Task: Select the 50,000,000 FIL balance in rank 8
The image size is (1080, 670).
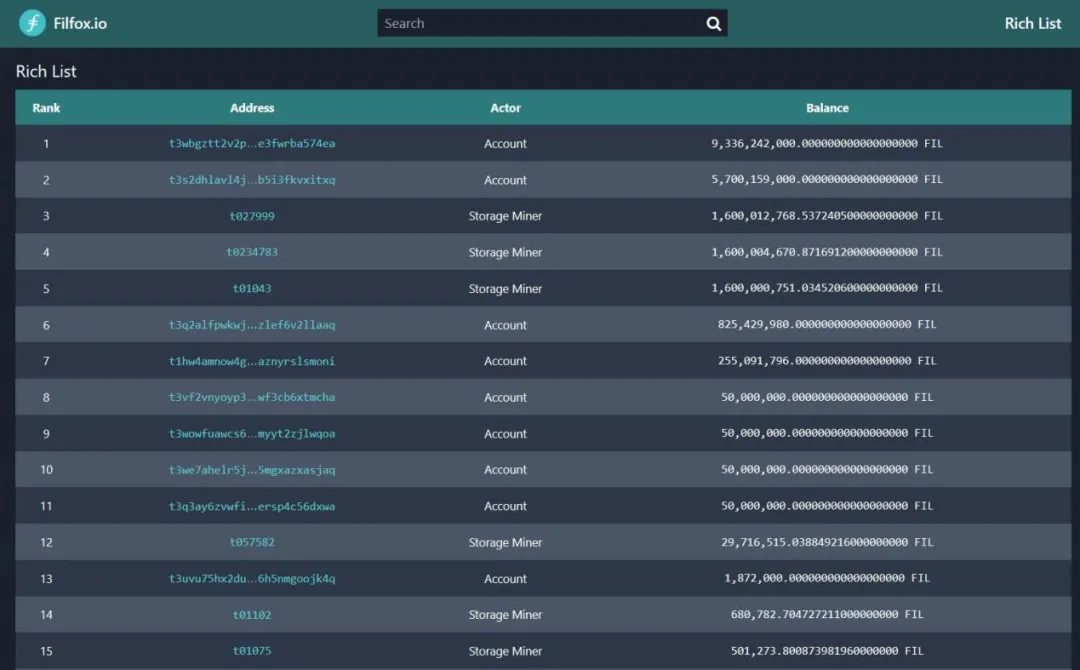Action: [827, 397]
